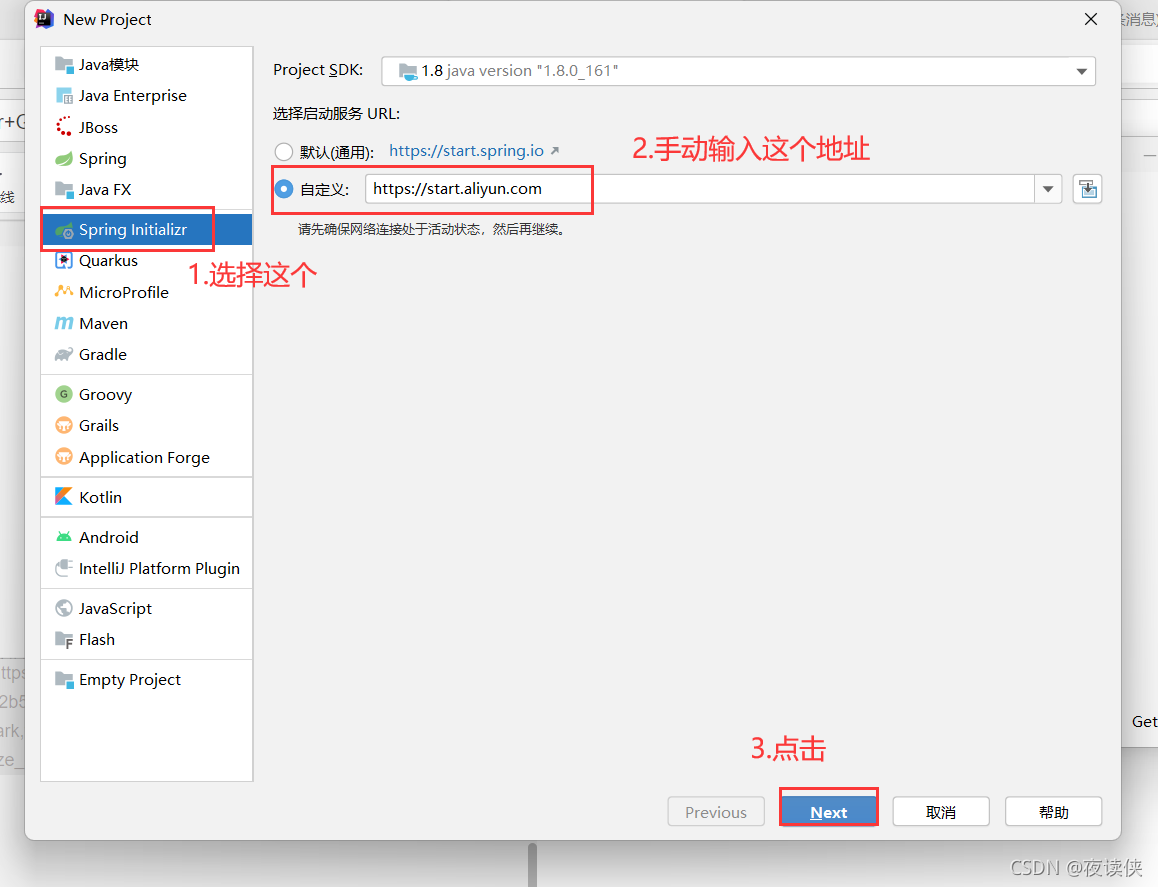This screenshot has height=887, width=1158.
Task: Click the network connection hint text
Action: [x=433, y=230]
